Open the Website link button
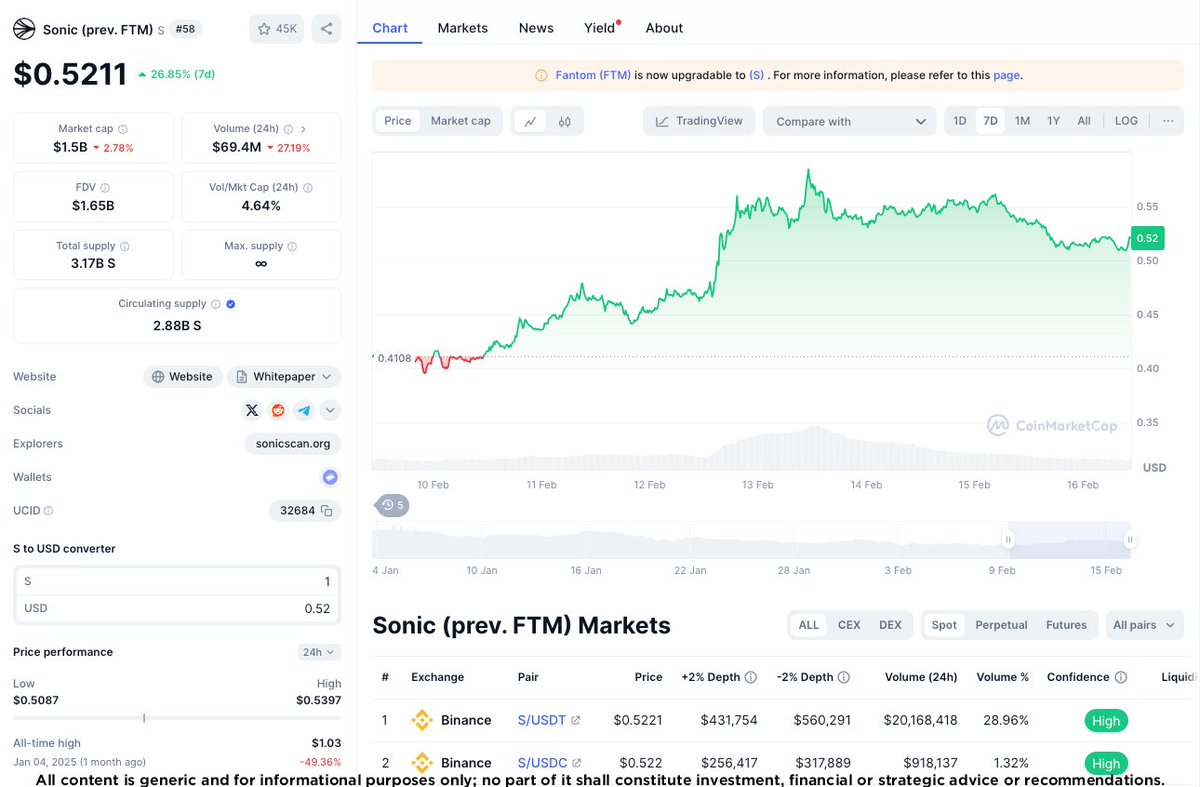Image resolution: width=1200 pixels, height=787 pixels. [182, 377]
